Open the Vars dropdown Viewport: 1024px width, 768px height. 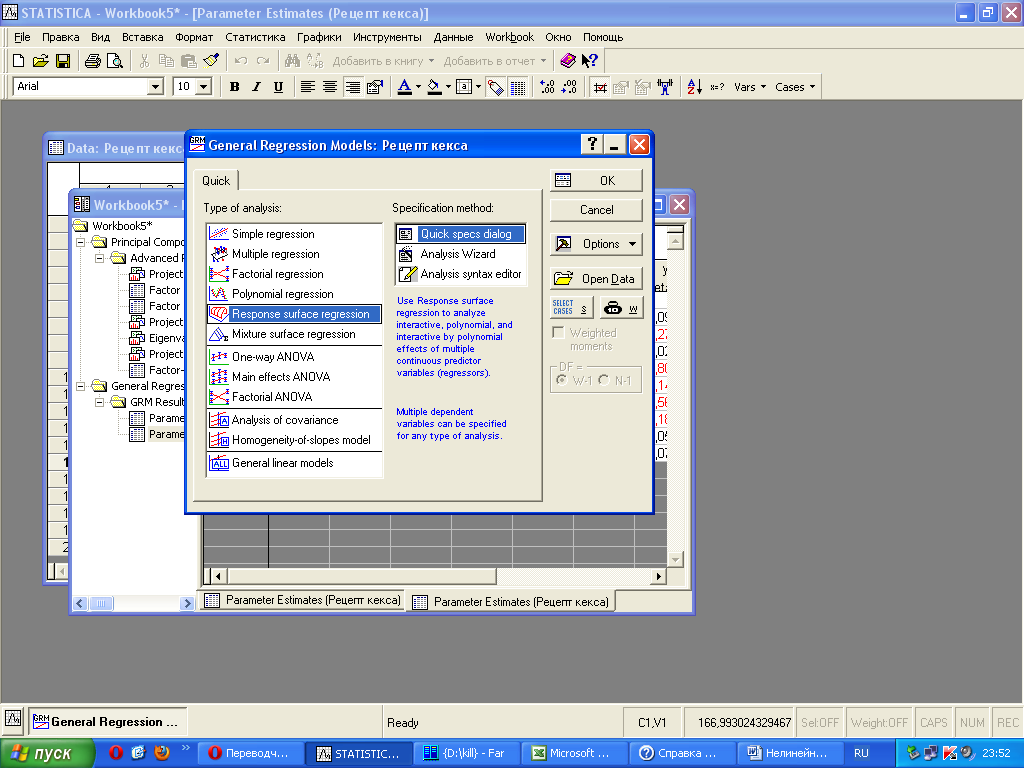coord(750,87)
